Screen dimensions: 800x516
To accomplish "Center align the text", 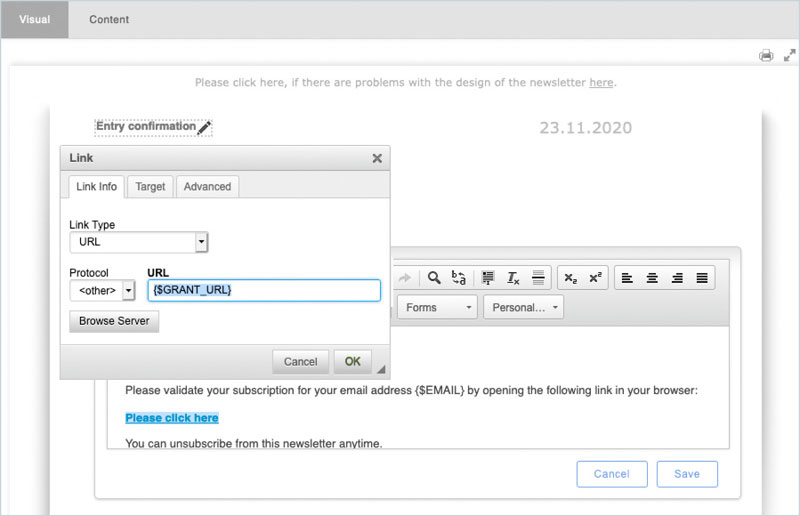I will pyautogui.click(x=653, y=278).
